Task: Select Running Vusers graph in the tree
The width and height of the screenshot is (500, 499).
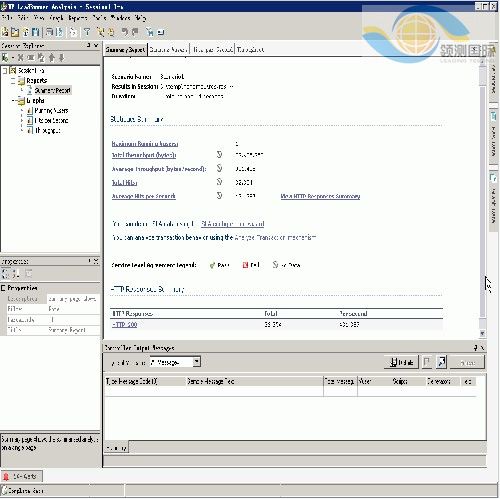Action: click(x=51, y=110)
